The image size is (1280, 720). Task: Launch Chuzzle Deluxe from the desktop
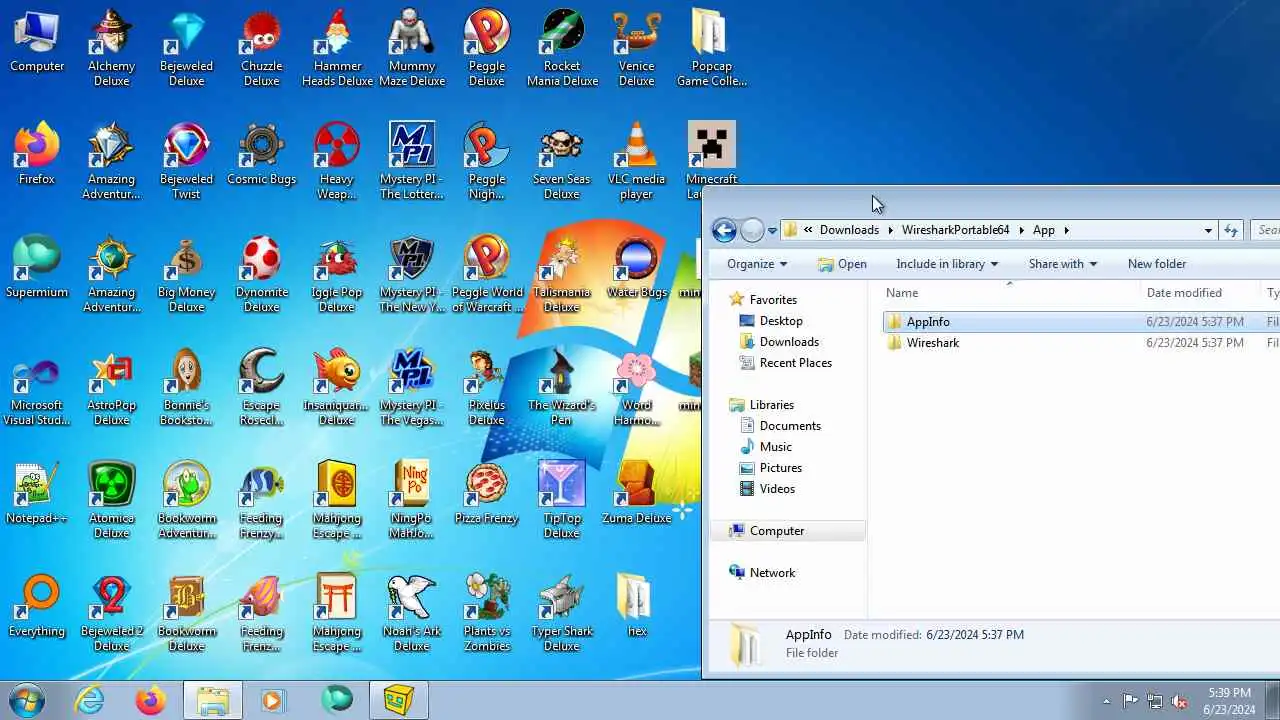coord(261,48)
